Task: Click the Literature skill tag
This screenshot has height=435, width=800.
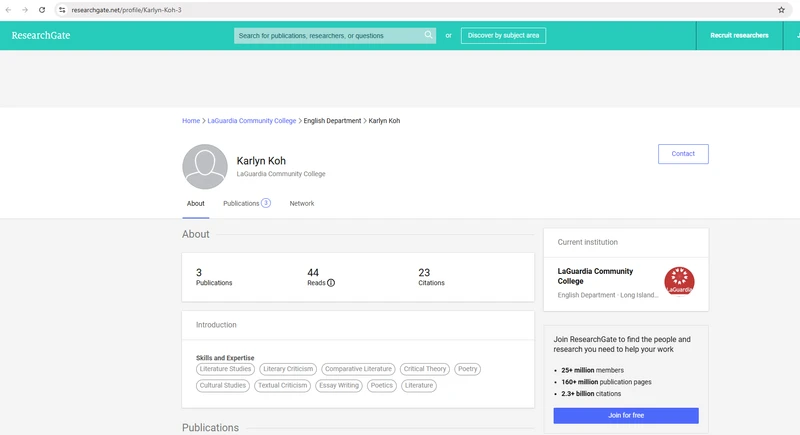Action: coord(419,386)
